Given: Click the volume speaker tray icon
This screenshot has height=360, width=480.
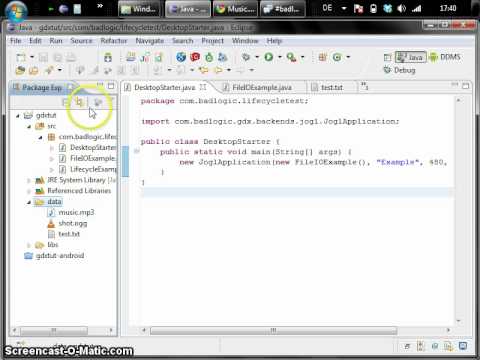Looking at the screenshot, I should click(x=402, y=8).
